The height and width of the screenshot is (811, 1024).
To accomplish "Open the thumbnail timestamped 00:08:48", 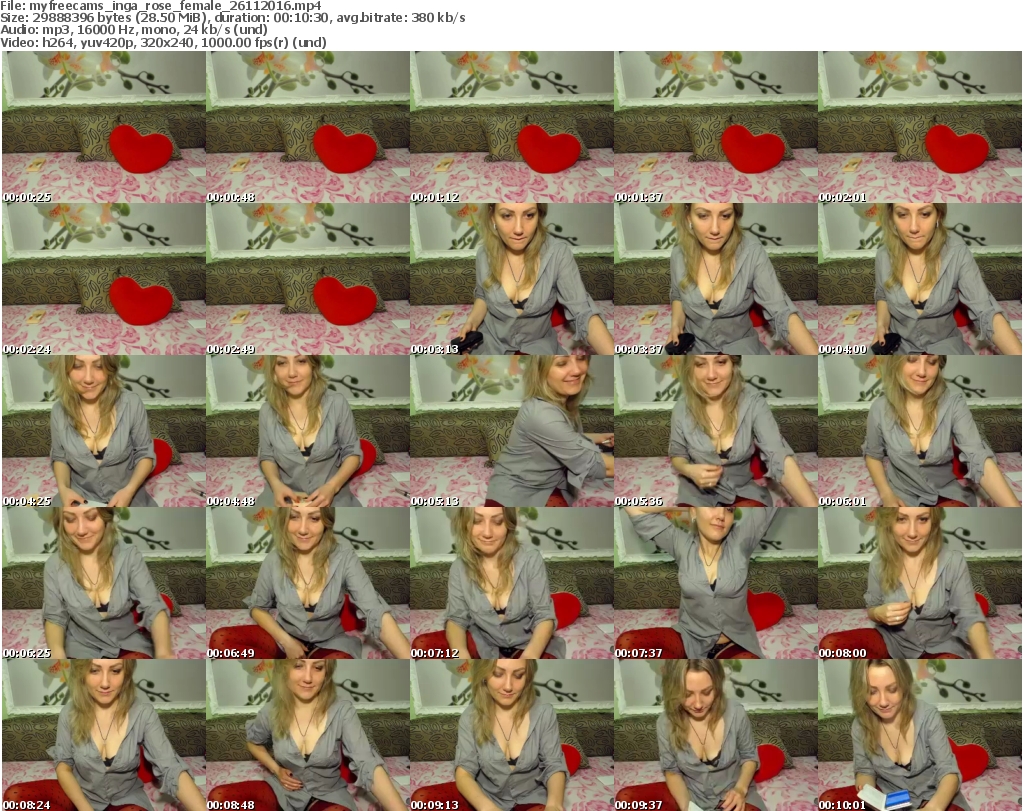I will point(307,735).
